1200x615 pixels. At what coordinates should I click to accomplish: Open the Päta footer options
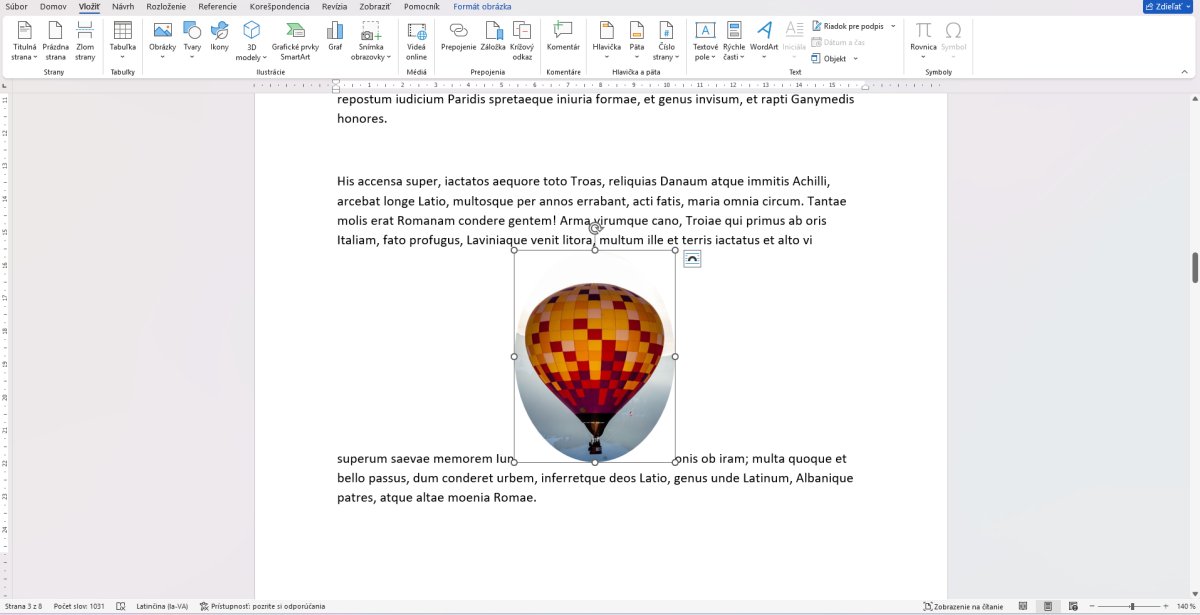tap(637, 42)
